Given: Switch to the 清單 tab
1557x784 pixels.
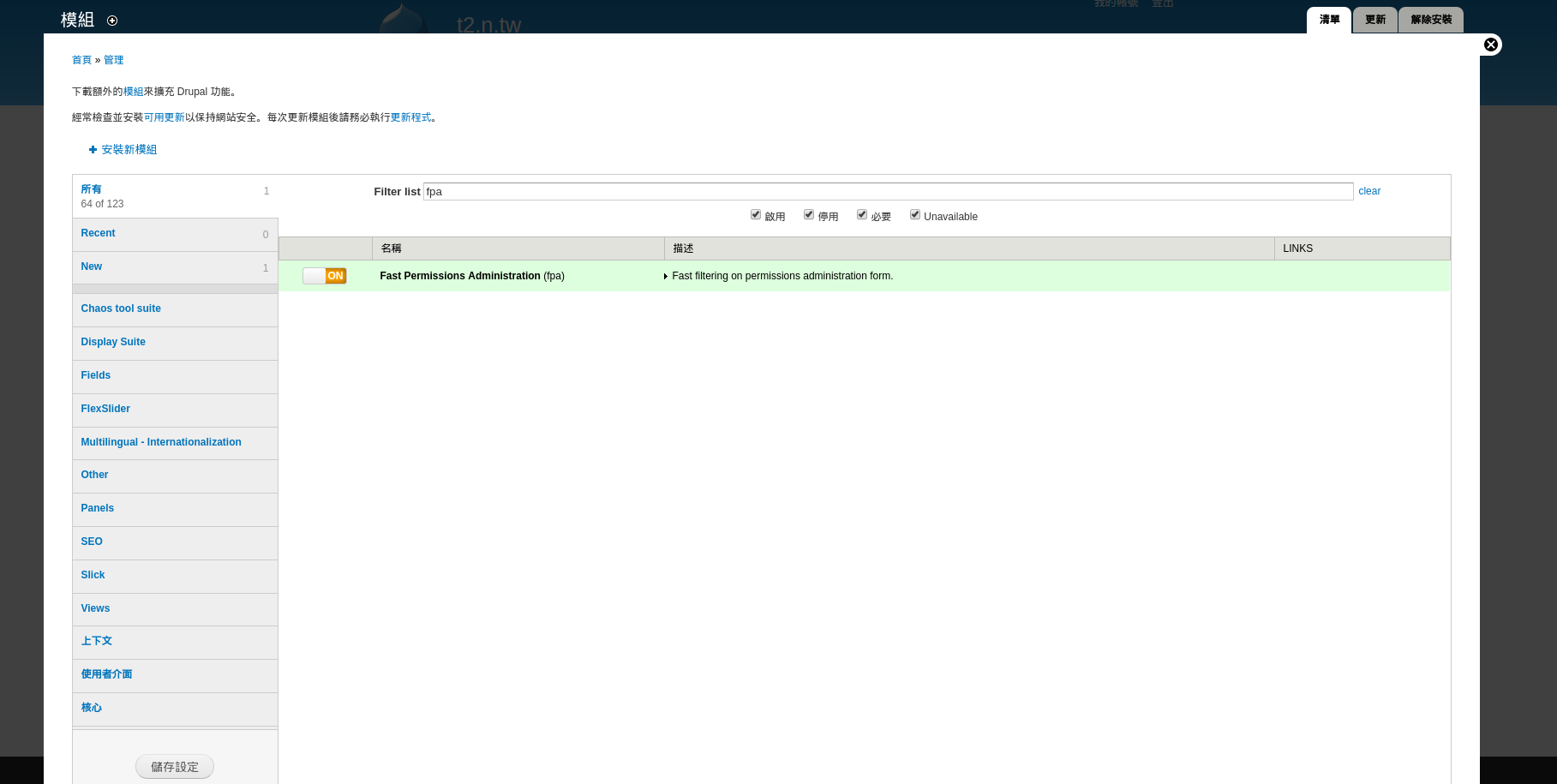Looking at the screenshot, I should click(1329, 20).
